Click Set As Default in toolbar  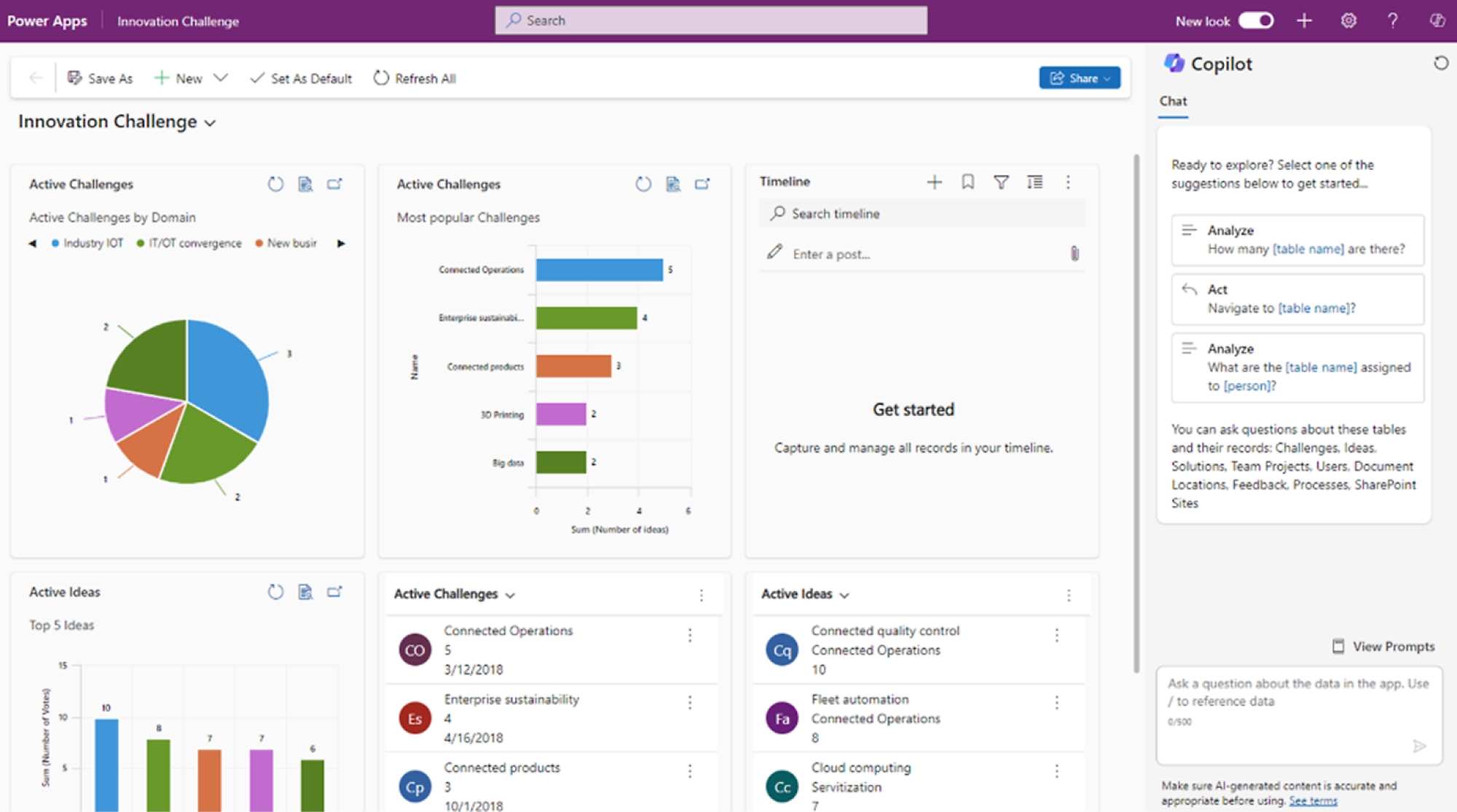click(300, 78)
